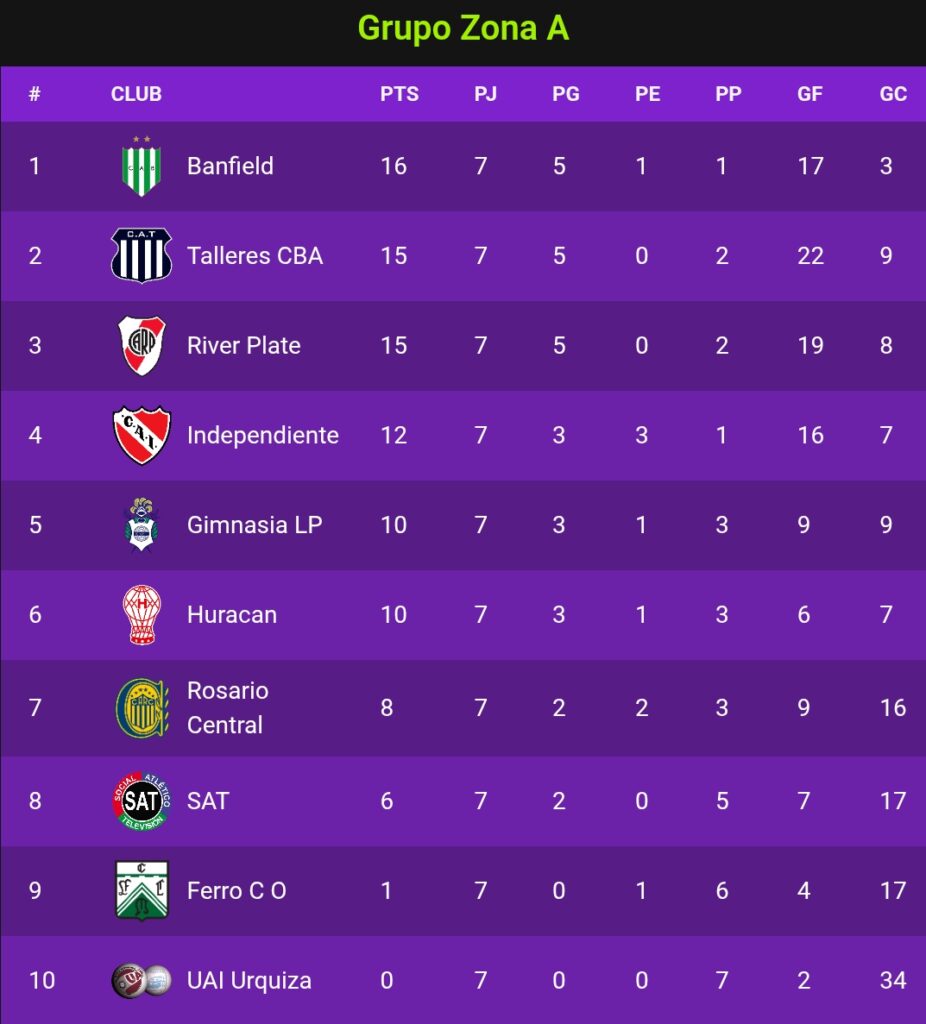Select the CLUB column header
Image resolution: width=926 pixels, height=1024 pixels.
[x=136, y=94]
